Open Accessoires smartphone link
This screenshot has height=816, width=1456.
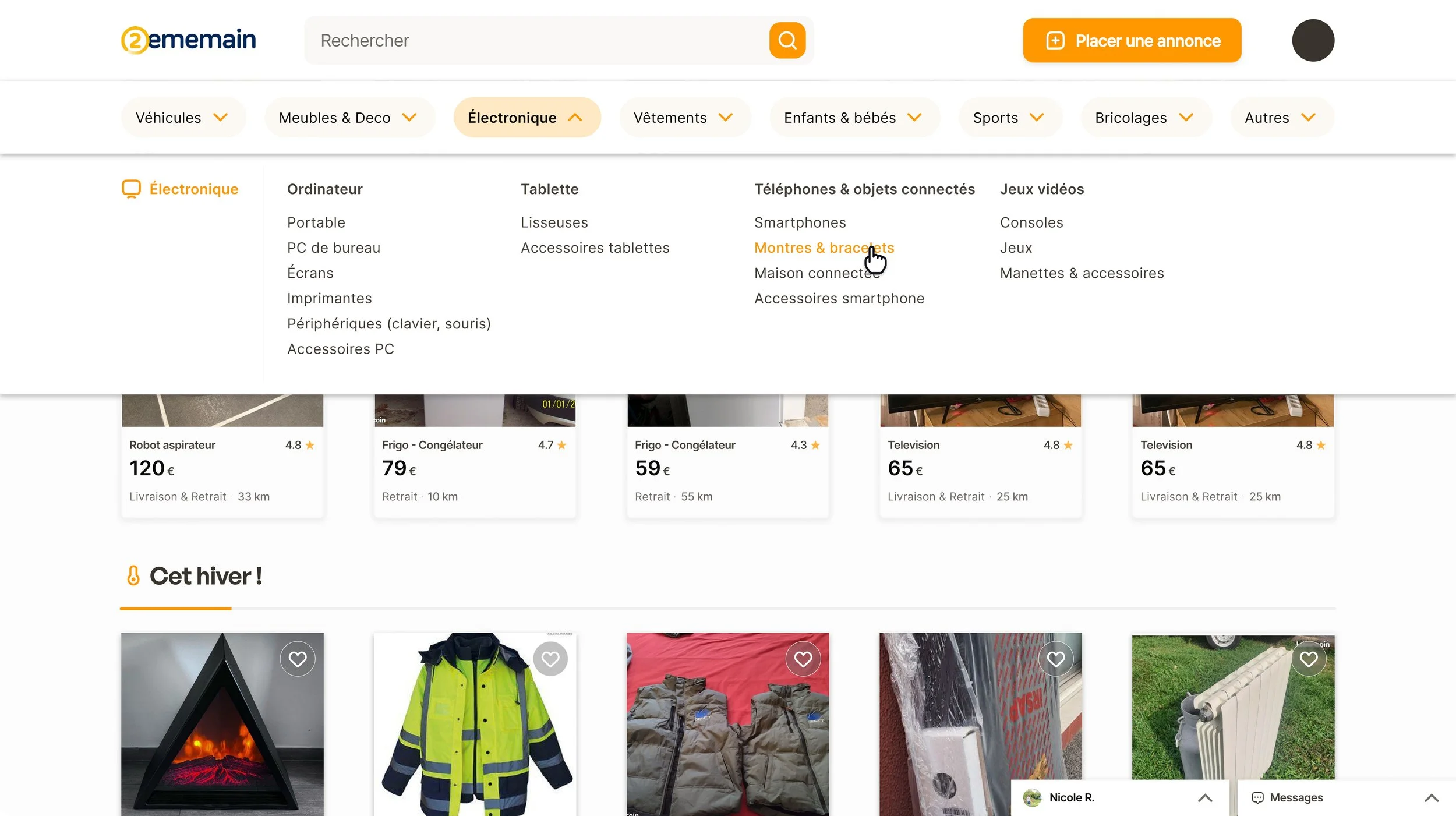tap(839, 298)
